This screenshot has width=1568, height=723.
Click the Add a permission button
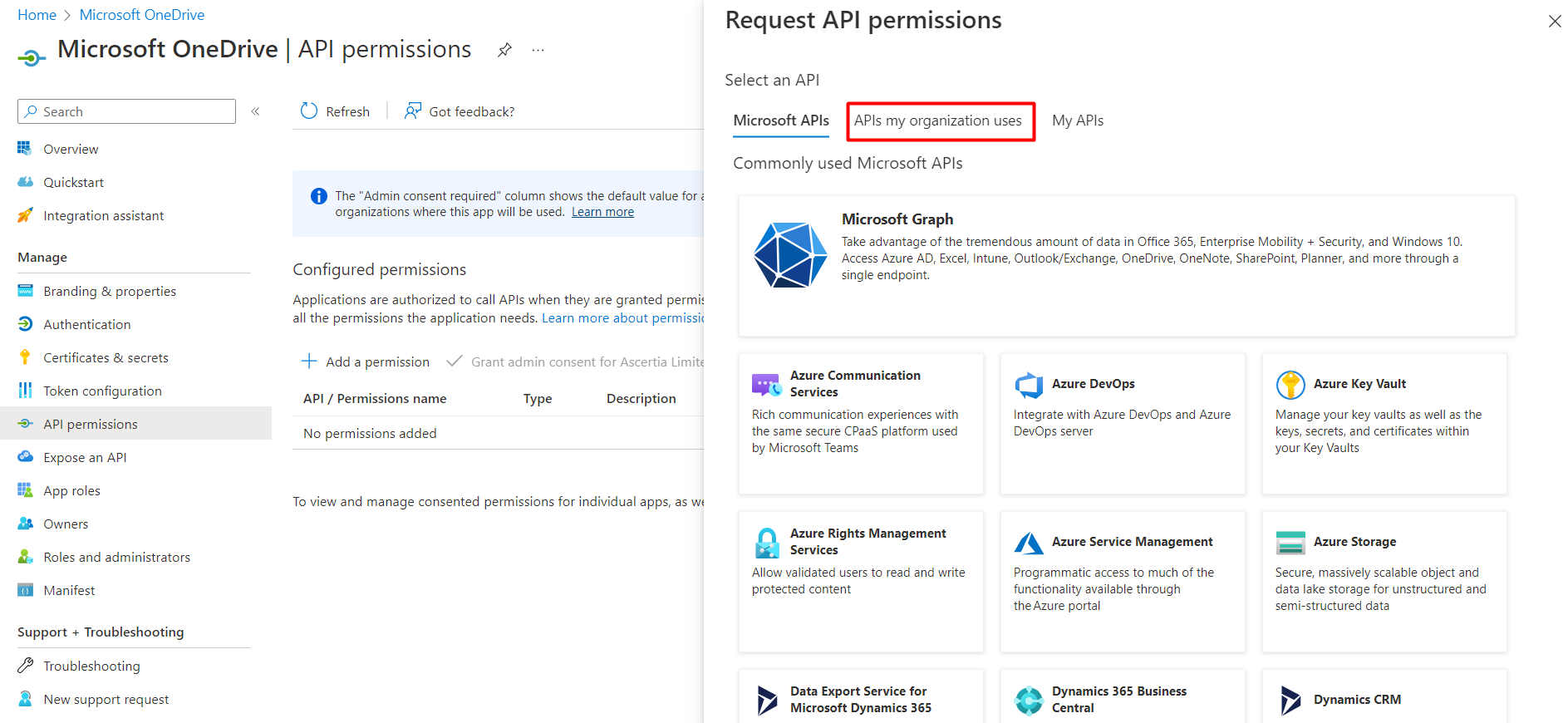click(x=366, y=361)
